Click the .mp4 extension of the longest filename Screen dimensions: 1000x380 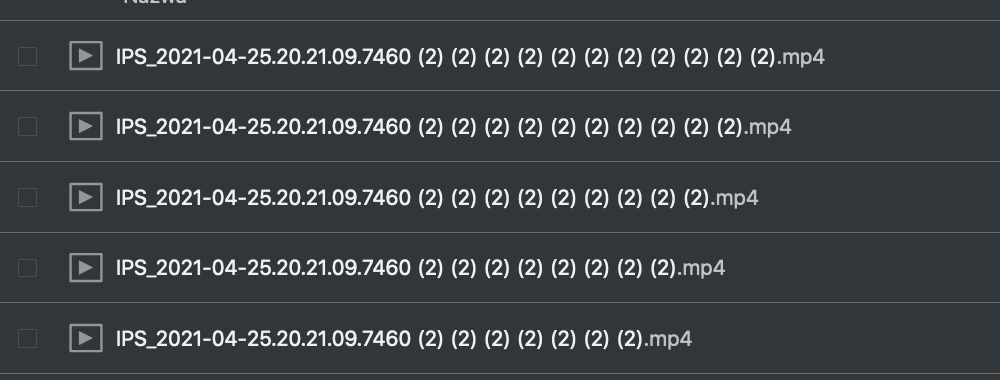[801, 57]
